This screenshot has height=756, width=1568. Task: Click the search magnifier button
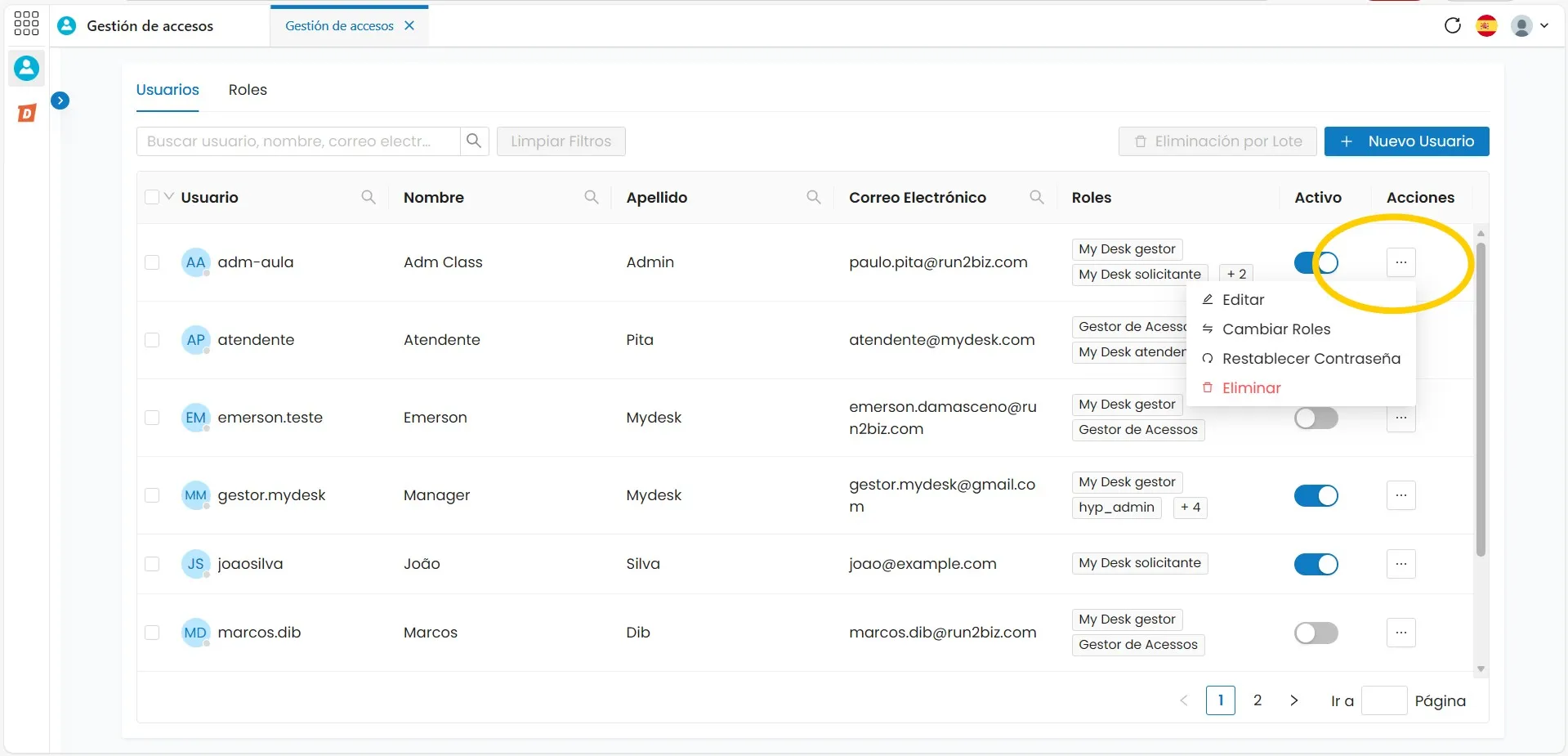coord(474,141)
